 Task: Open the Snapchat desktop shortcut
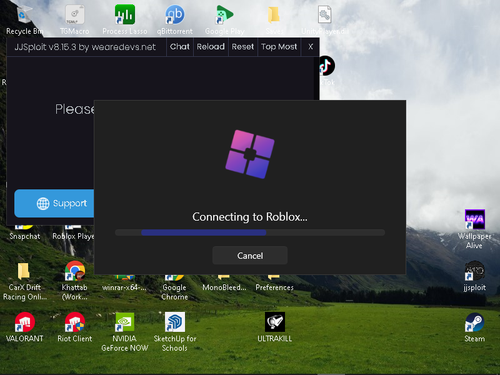25,233
